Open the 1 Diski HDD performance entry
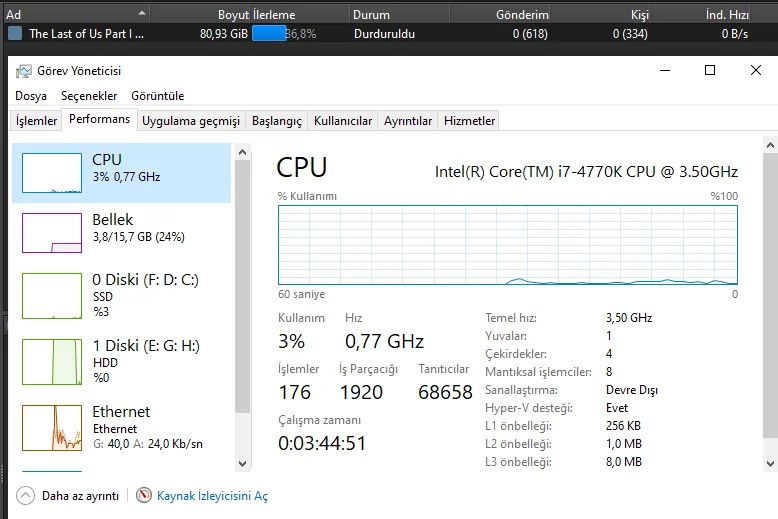Viewport: 778px width, 519px height. click(x=122, y=361)
